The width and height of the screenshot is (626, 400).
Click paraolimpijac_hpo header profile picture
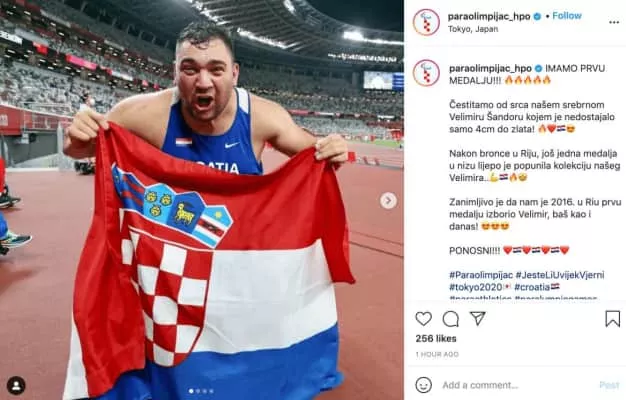click(426, 22)
